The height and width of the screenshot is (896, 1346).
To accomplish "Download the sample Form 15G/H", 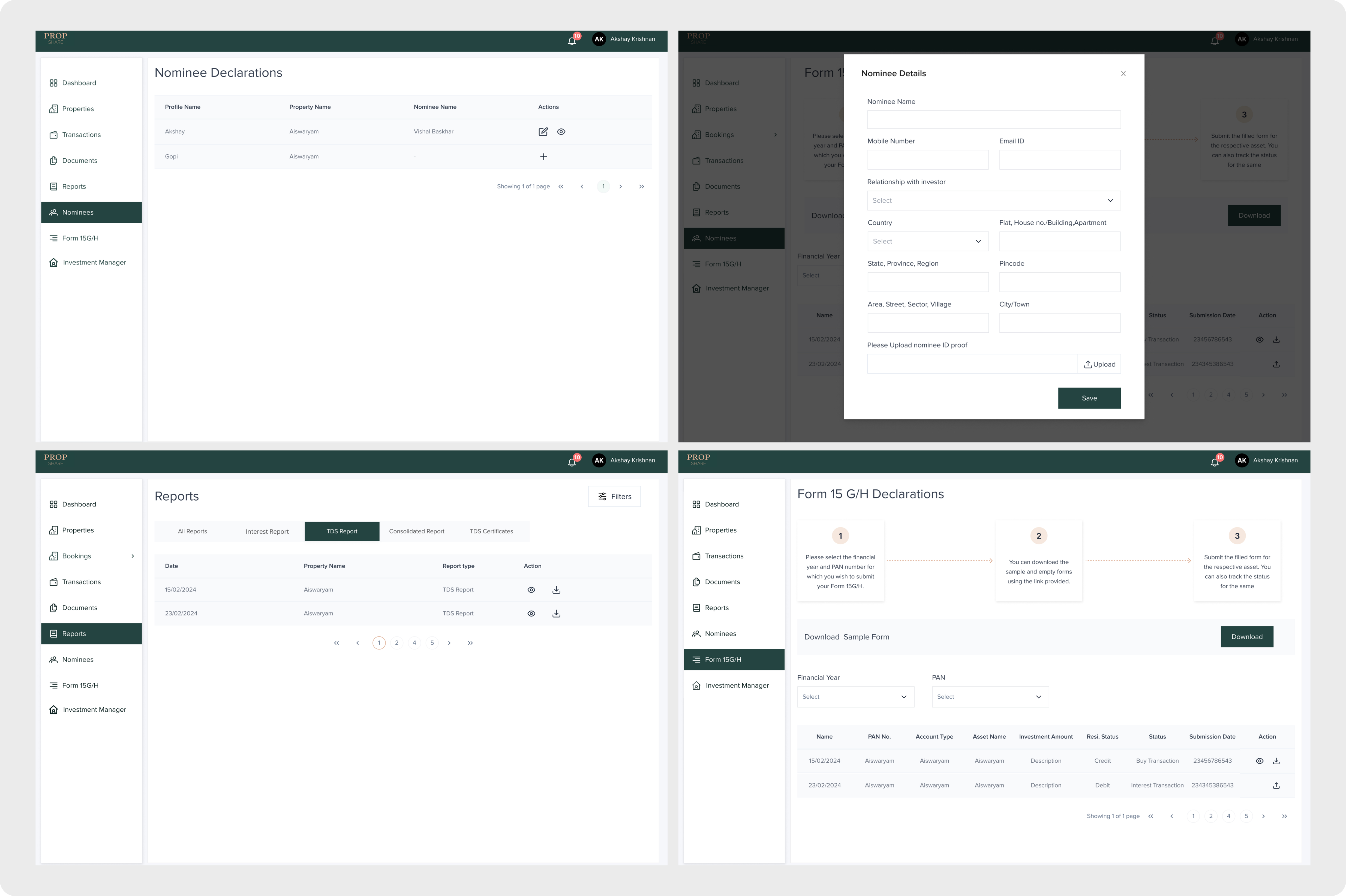I will (x=1246, y=636).
